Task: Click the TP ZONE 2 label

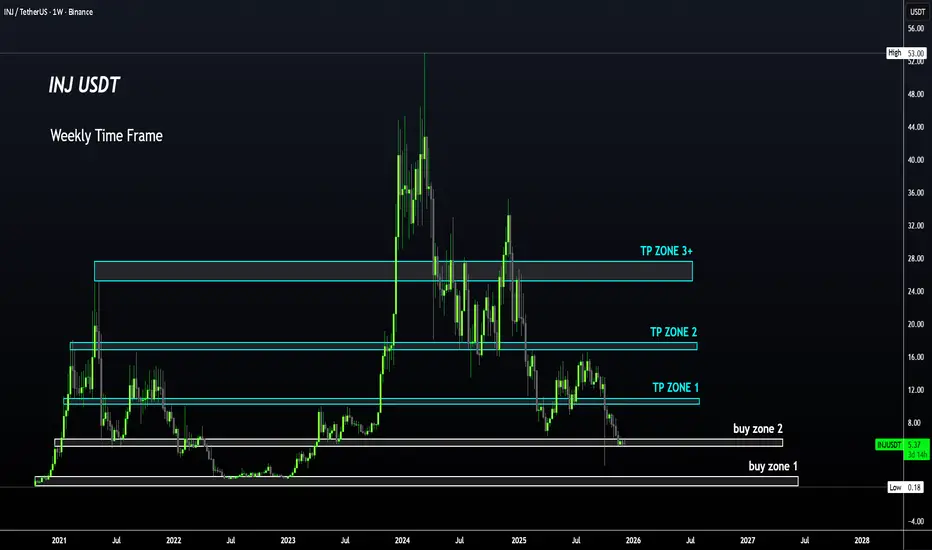Action: click(673, 332)
